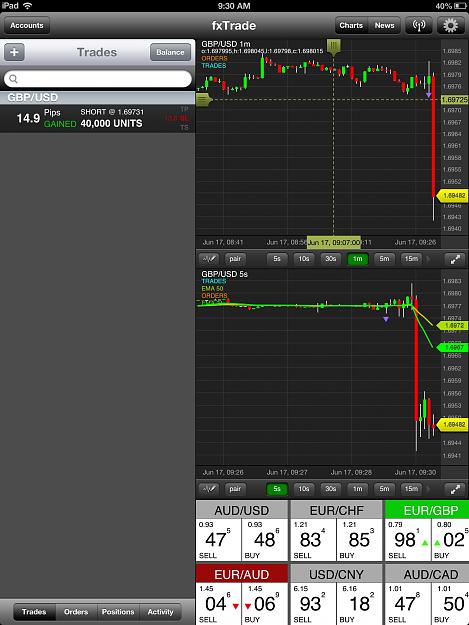Click the search magnifier icon
This screenshot has height=625, width=469.
click(x=13, y=79)
